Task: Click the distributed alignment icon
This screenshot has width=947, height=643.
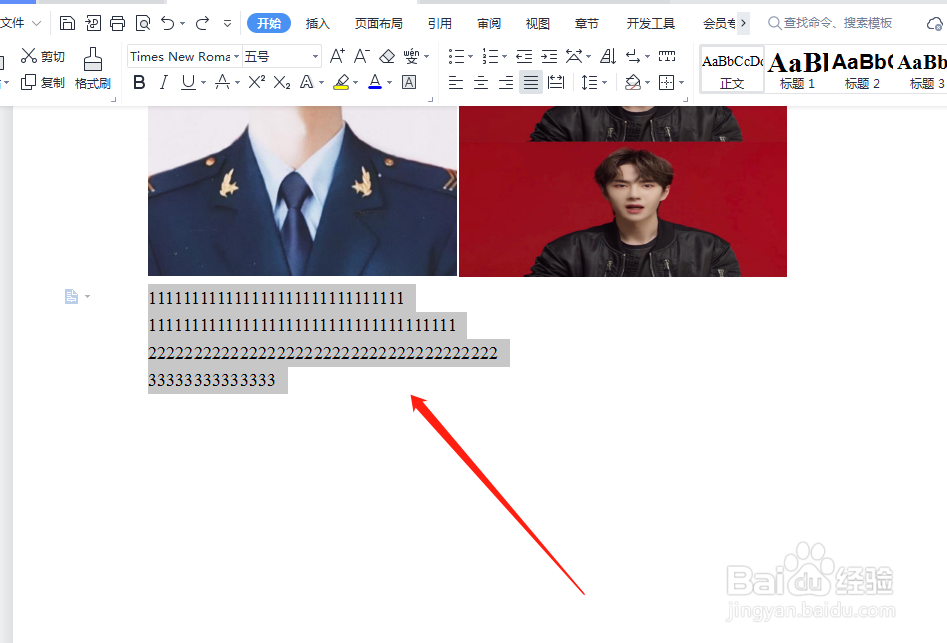Action: click(556, 82)
